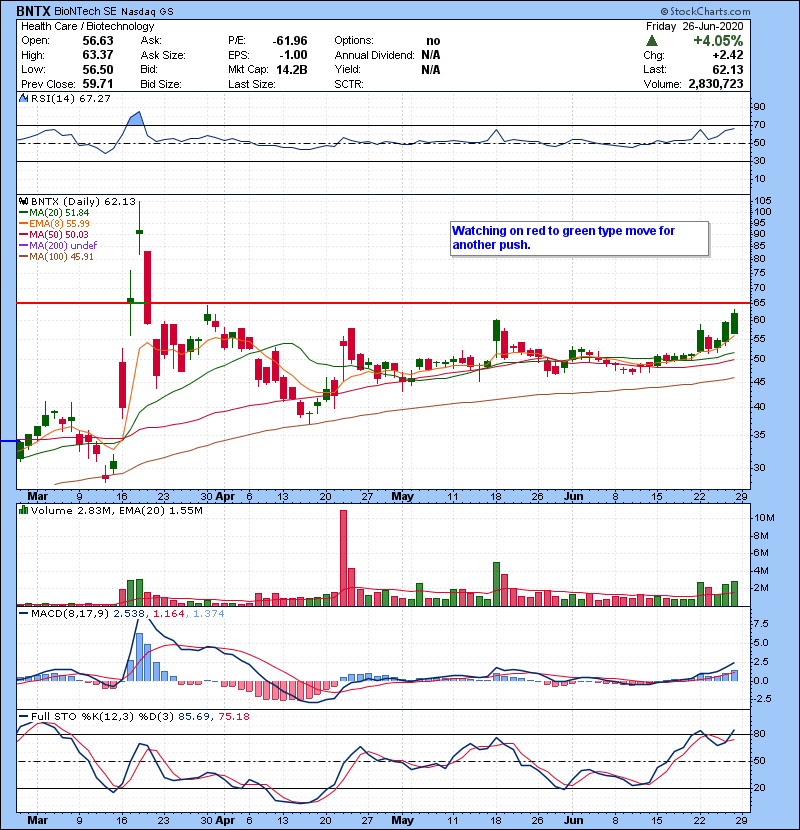The image size is (800, 830).
Task: Click the annotation box about red to green move
Action: [x=579, y=239]
